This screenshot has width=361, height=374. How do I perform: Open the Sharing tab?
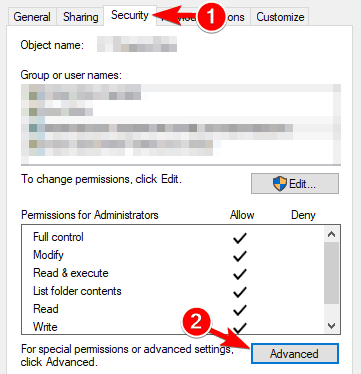[x=80, y=17]
